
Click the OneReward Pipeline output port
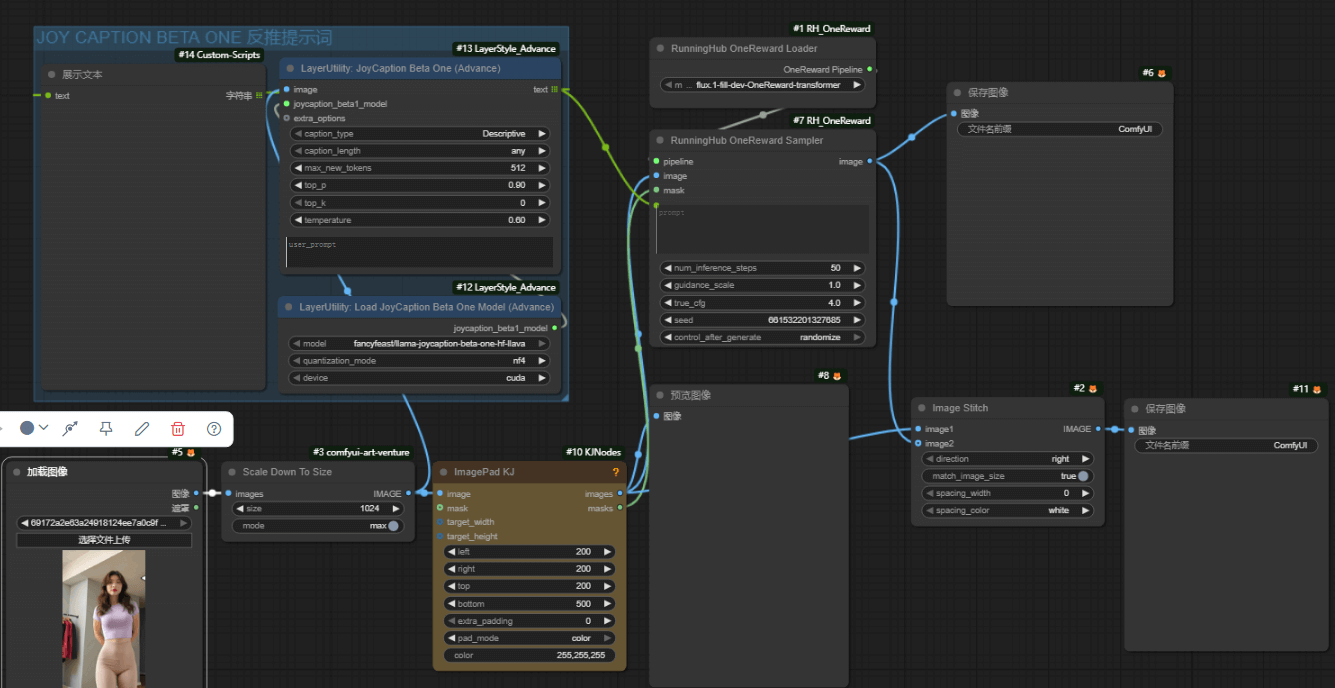869,69
